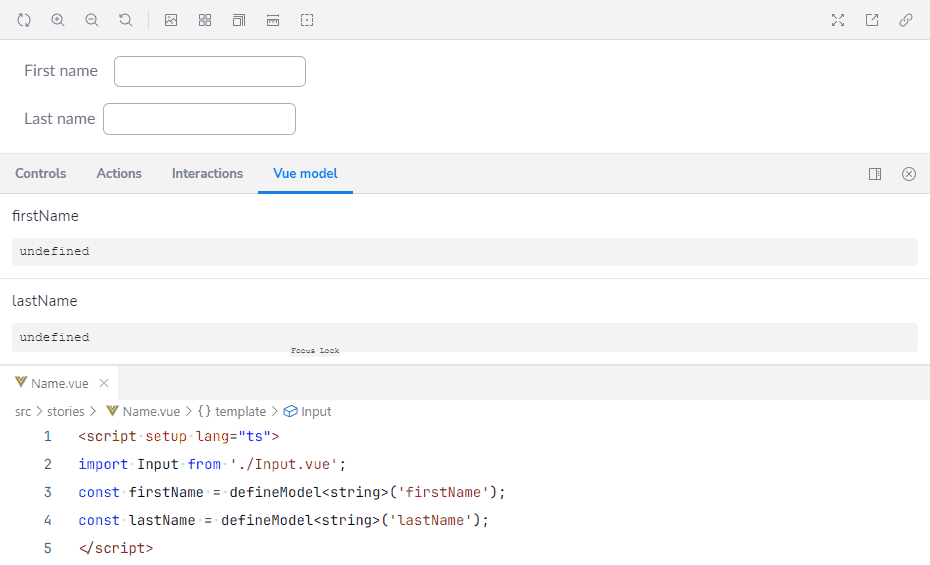Image resolution: width=930 pixels, height=565 pixels.
Task: Click the Last name label
Action: [x=59, y=119]
